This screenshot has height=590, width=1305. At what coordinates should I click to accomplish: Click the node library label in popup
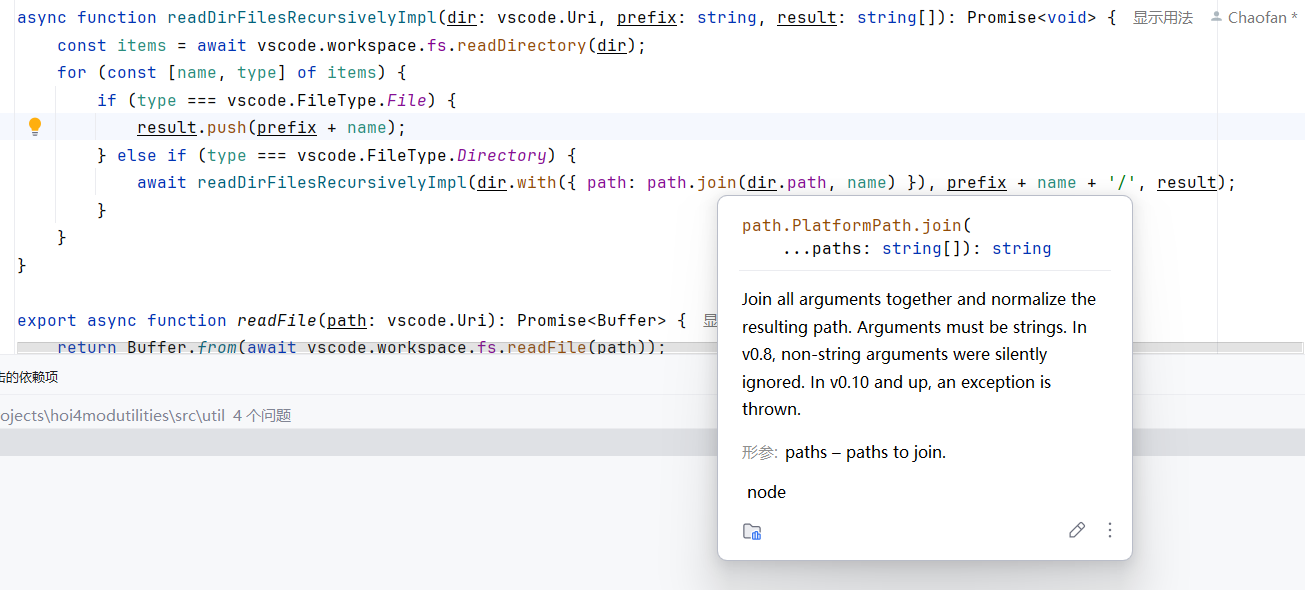pos(766,492)
